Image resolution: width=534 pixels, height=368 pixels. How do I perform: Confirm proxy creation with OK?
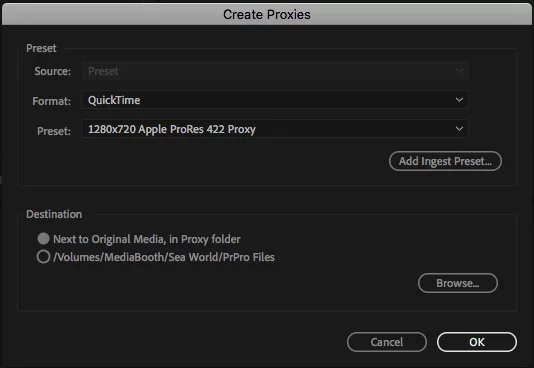(x=477, y=342)
